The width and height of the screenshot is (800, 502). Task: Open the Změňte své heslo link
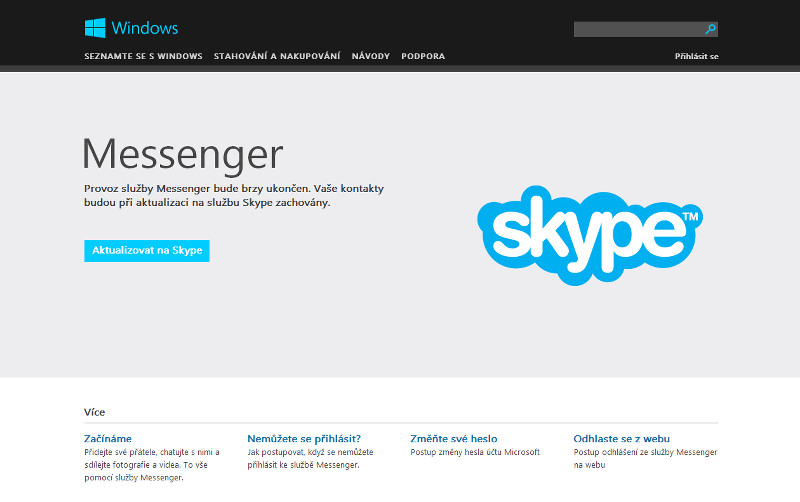pyautogui.click(x=454, y=439)
